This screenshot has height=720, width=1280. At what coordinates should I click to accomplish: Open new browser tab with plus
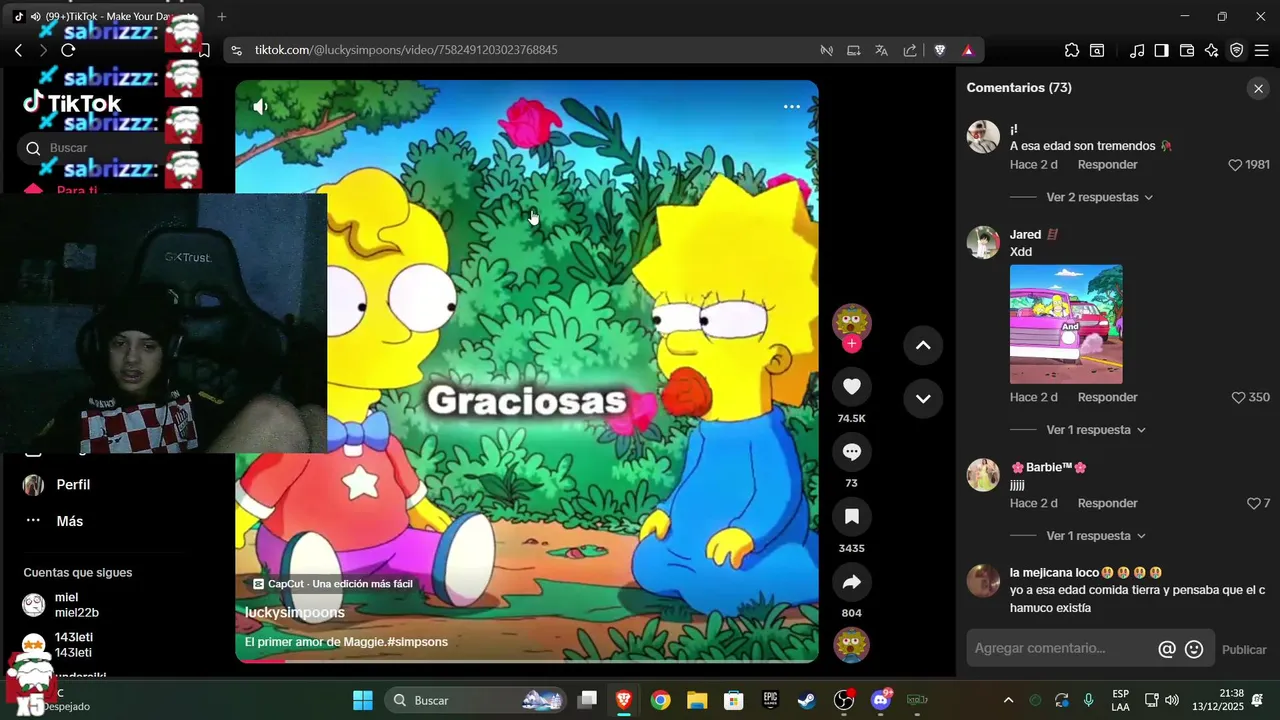tap(222, 17)
